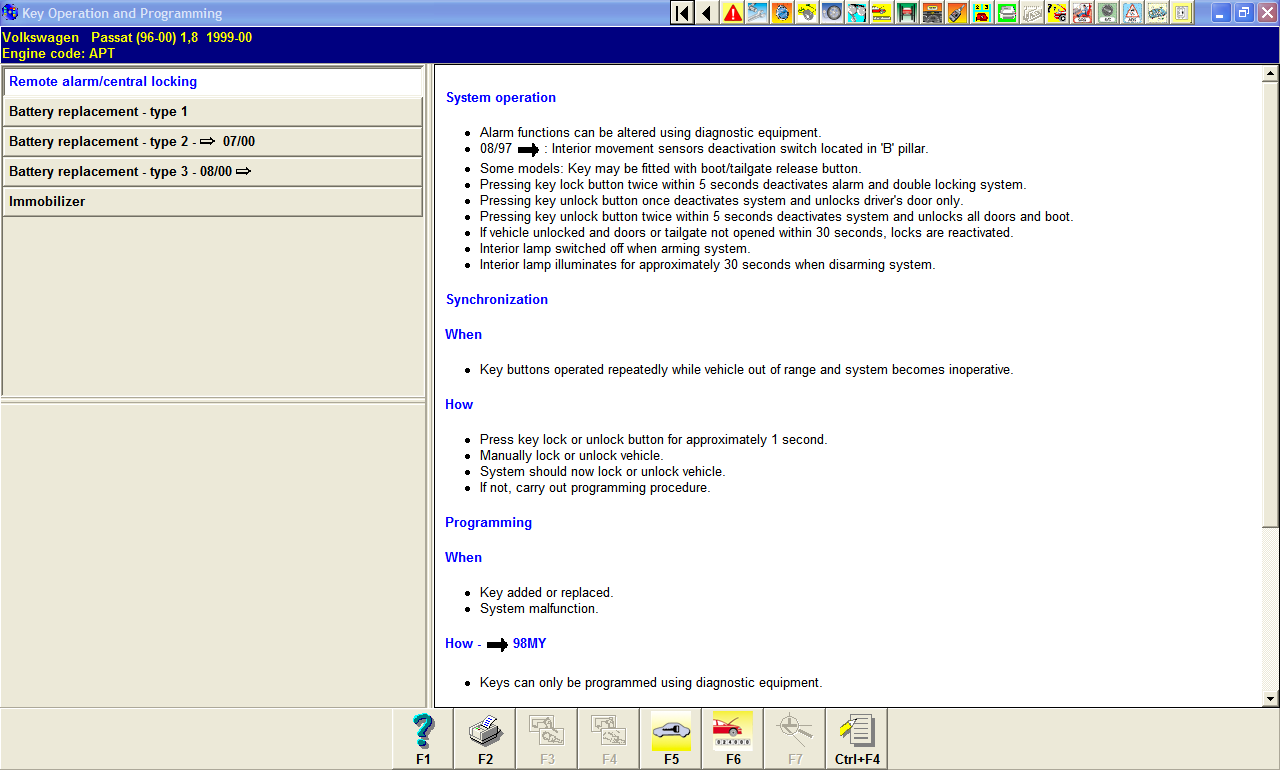Click the vertical scrollbar thumb

[x=1271, y=304]
